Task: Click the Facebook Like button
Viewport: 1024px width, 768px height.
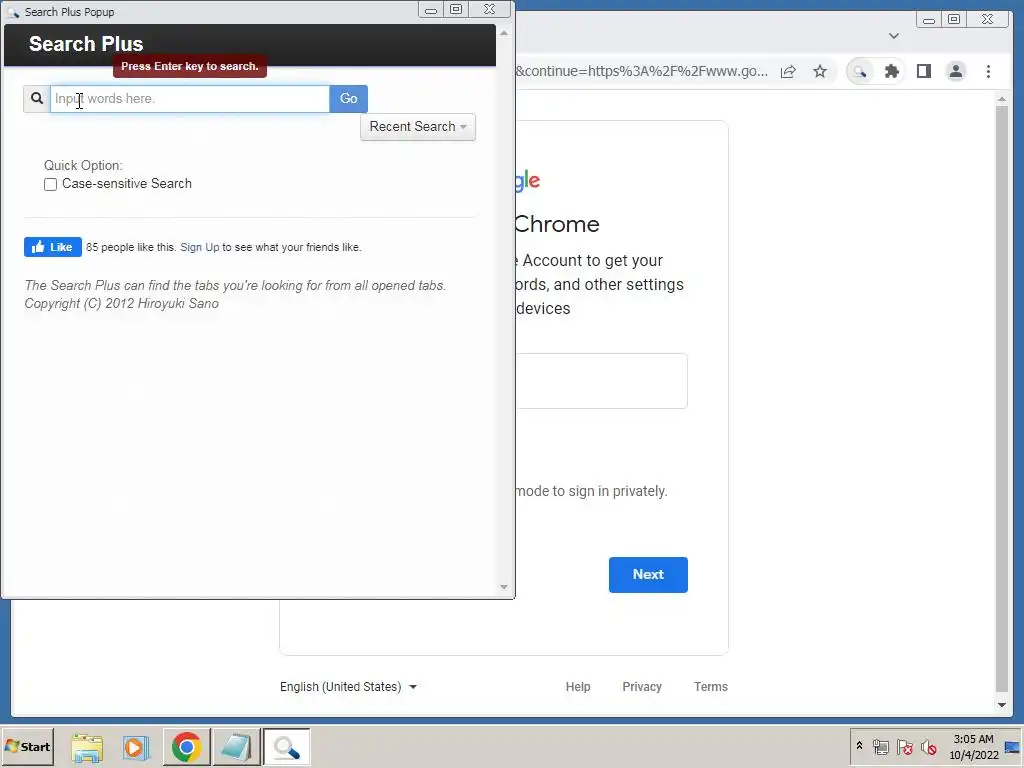Action: (53, 247)
